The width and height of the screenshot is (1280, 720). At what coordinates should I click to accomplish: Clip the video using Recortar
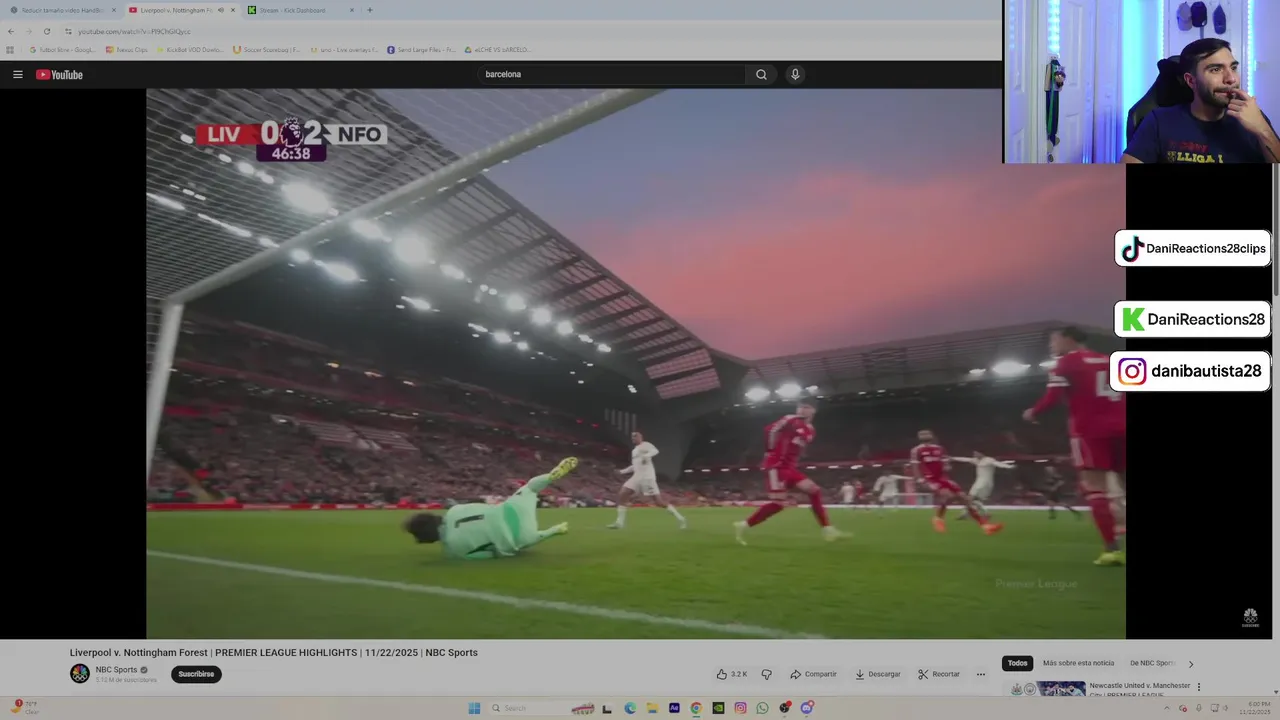pos(939,674)
